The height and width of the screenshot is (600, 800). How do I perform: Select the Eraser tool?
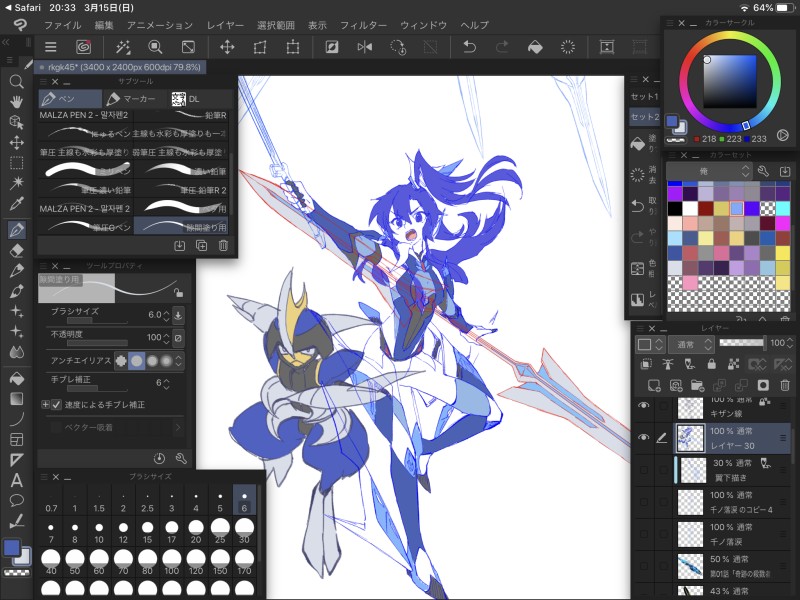click(16, 250)
